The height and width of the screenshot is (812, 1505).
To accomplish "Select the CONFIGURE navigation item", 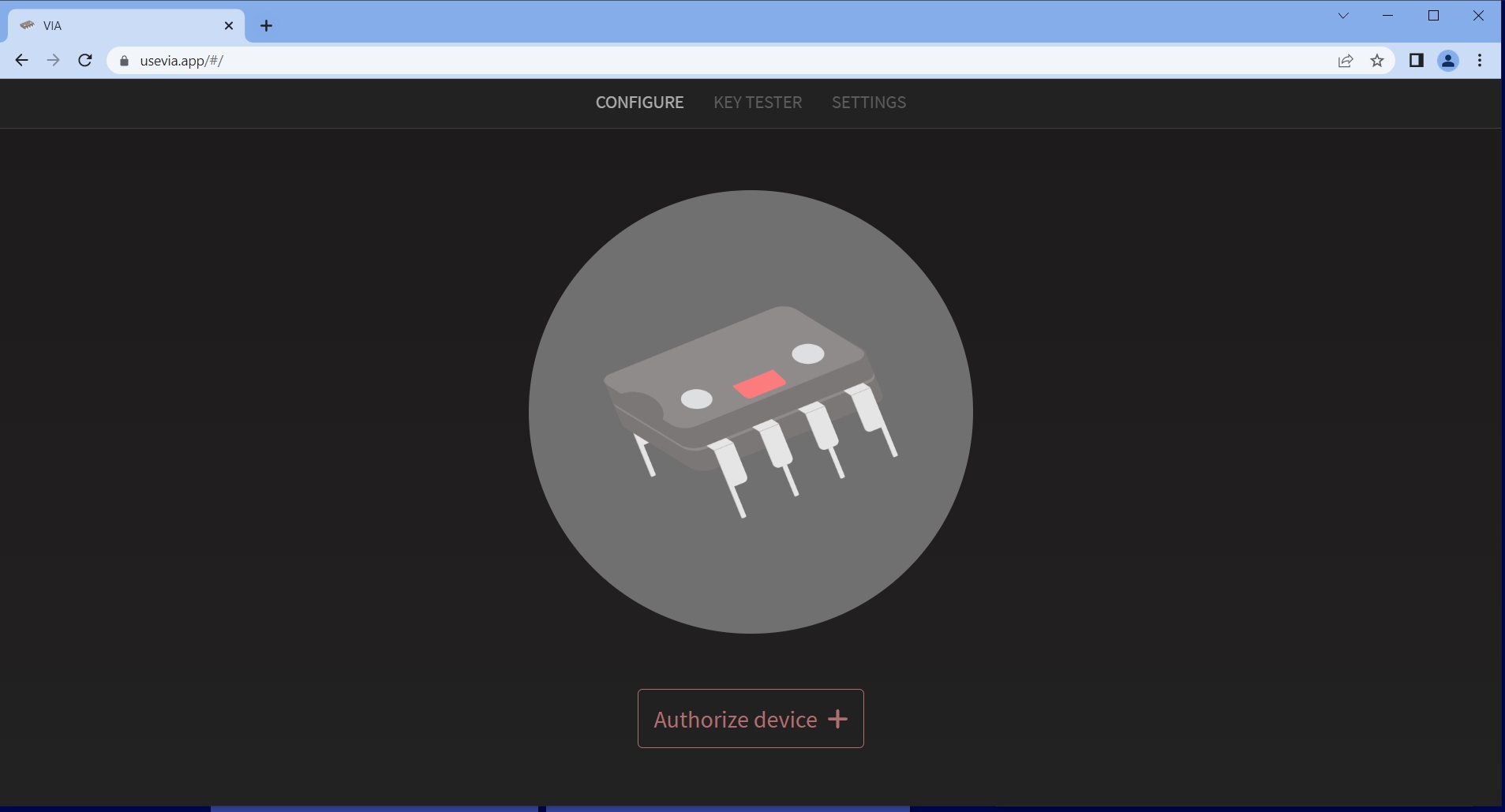I will tap(639, 103).
